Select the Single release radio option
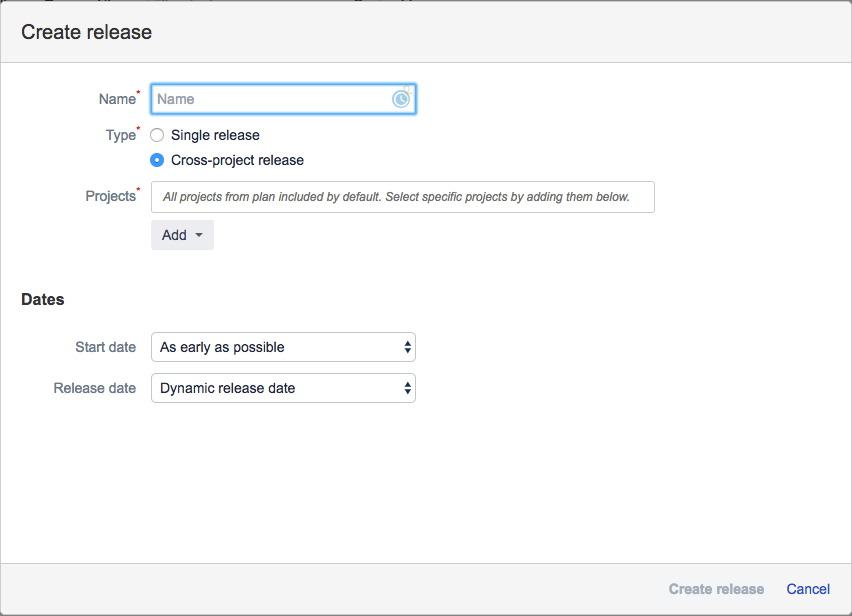Image resolution: width=852 pixels, height=616 pixels. (157, 135)
